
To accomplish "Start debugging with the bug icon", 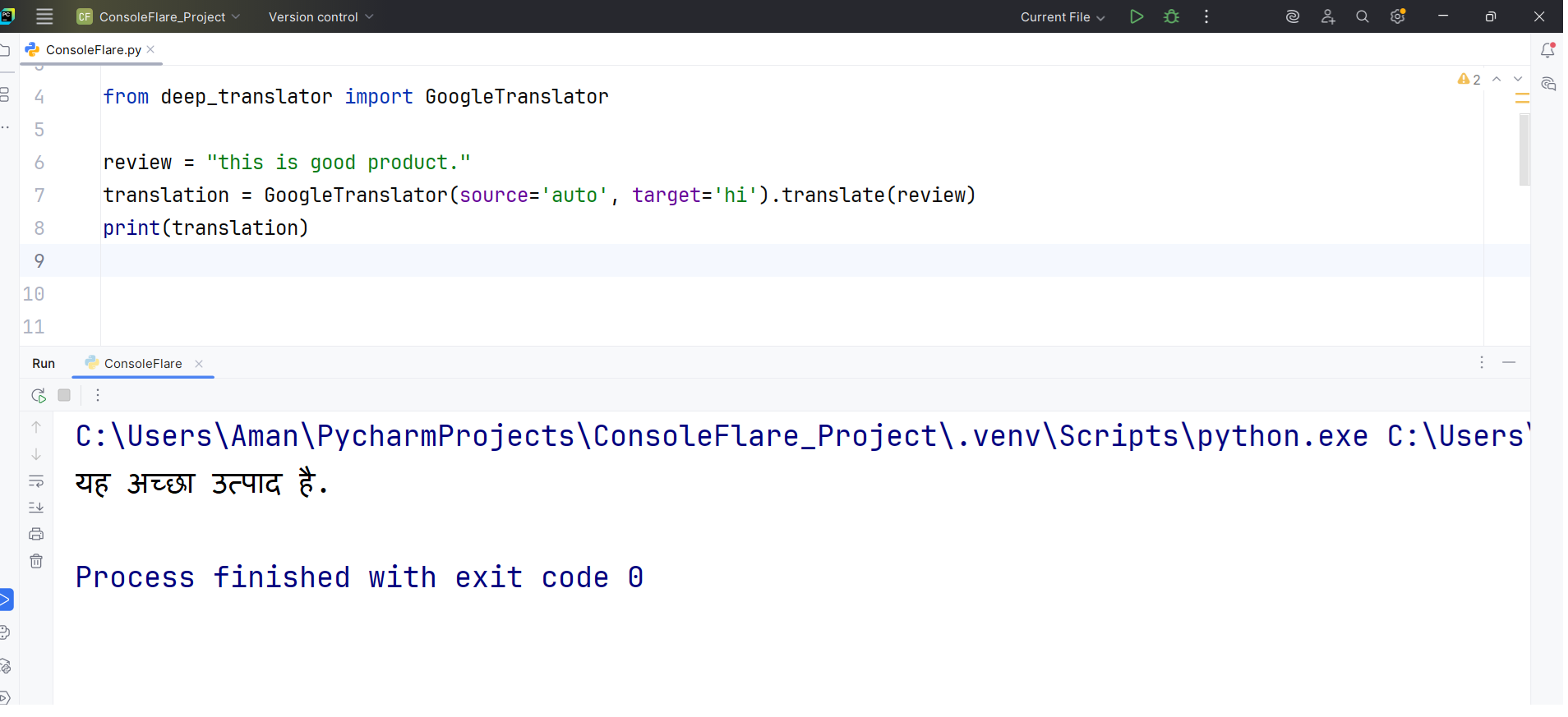I will [1171, 16].
